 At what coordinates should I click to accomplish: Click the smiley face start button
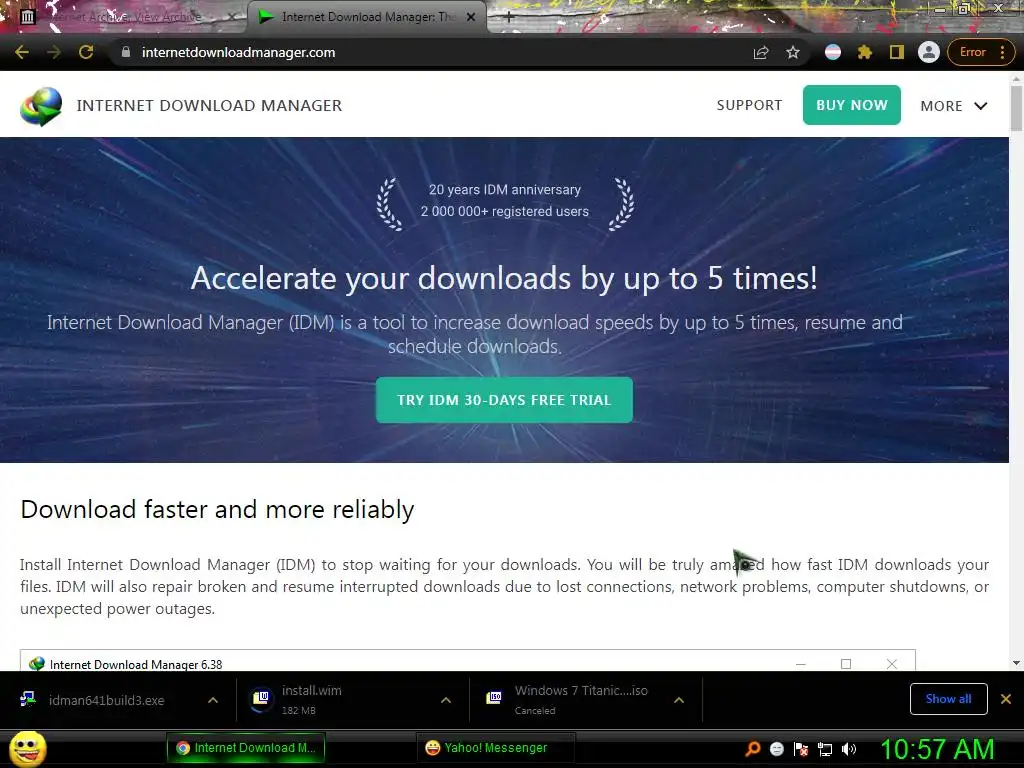28,748
